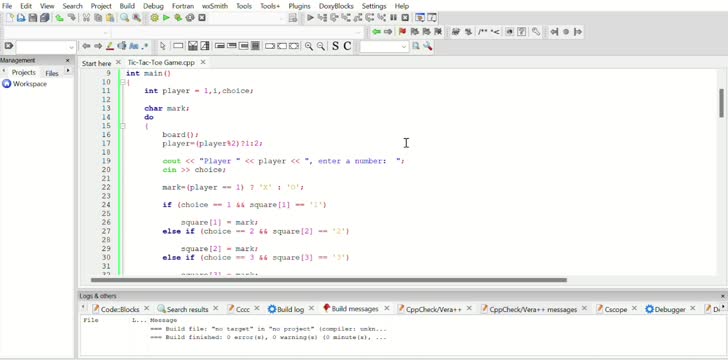Click the green Jump back arrow
This screenshot has height=360, width=728.
point(376,32)
